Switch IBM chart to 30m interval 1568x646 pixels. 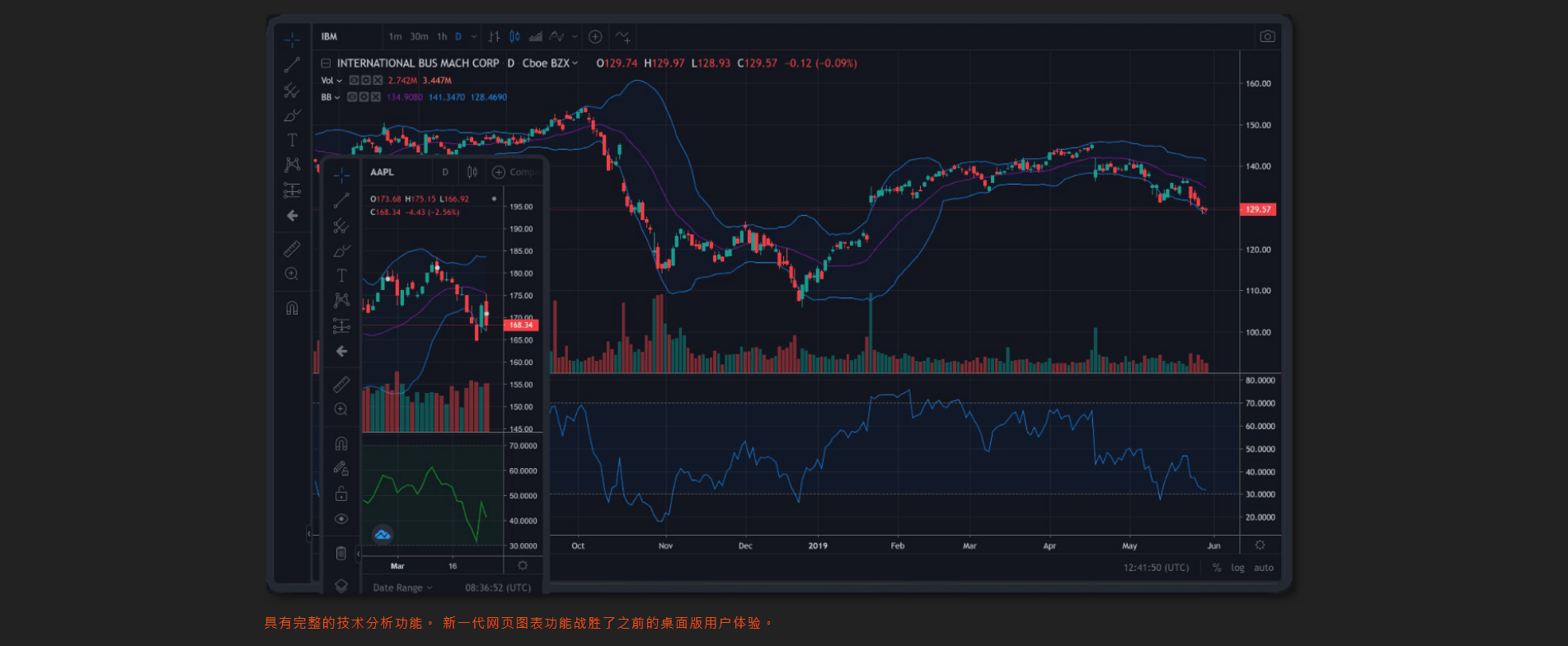pyautogui.click(x=419, y=36)
